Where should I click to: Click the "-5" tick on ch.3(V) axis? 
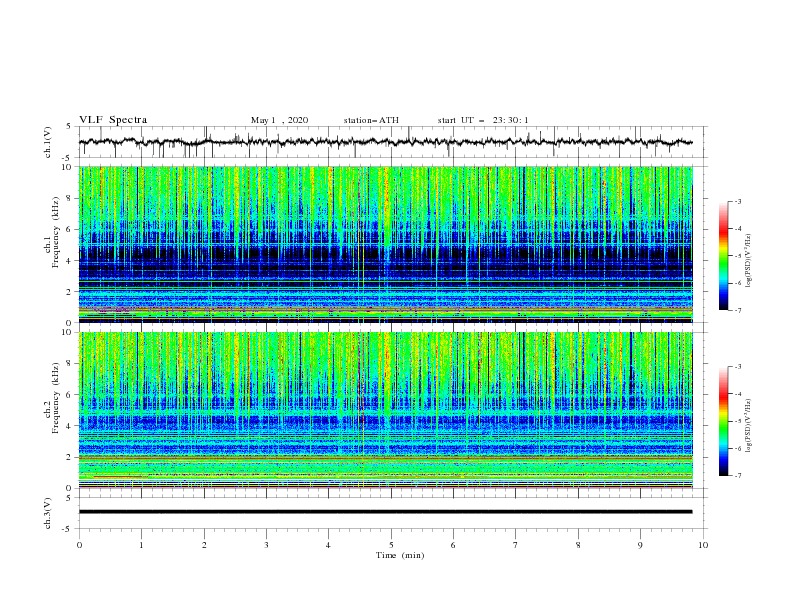pos(68,529)
